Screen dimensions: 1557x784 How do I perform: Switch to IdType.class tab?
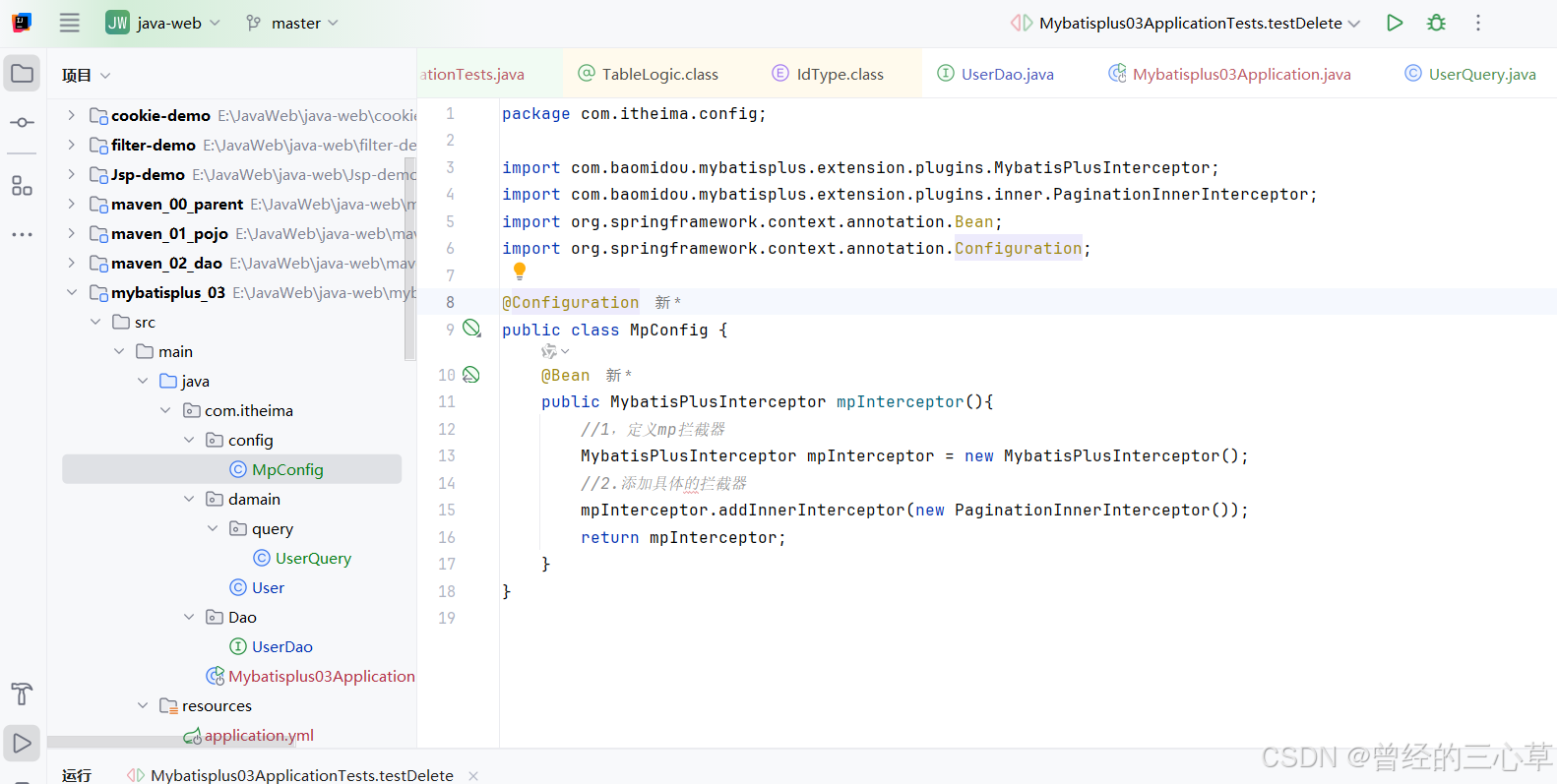pyautogui.click(x=828, y=74)
